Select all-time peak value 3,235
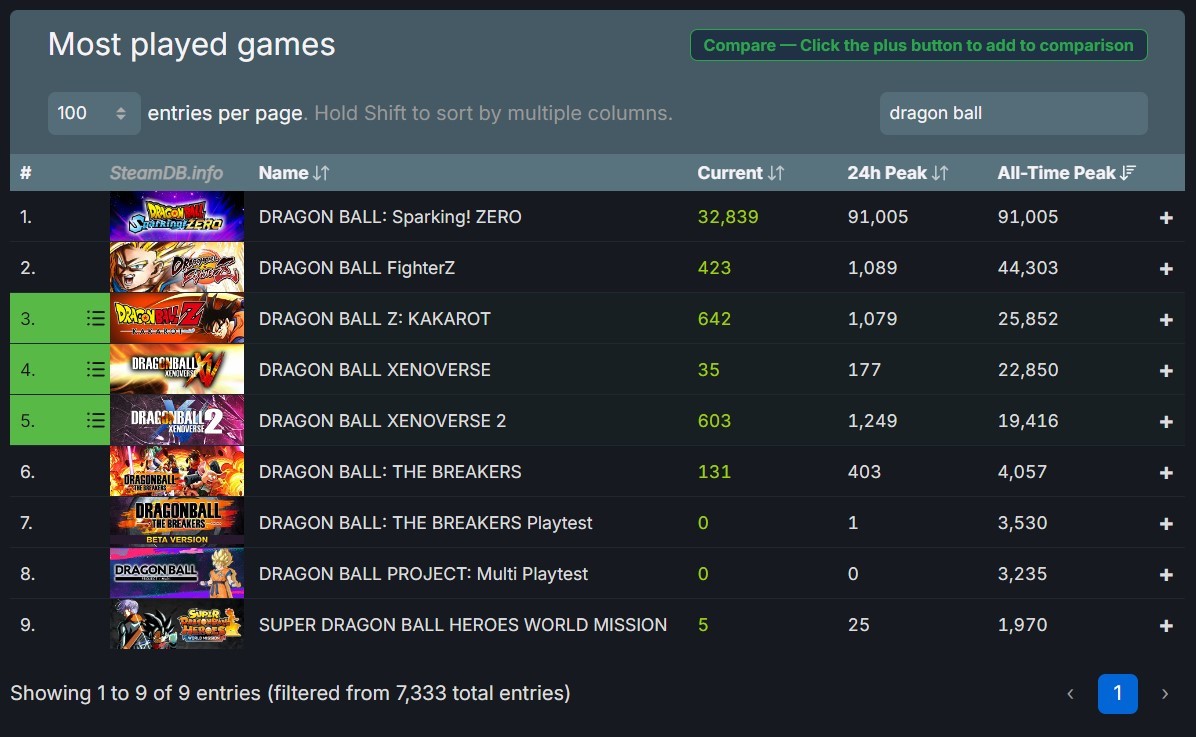The image size is (1196, 737). pos(1022,574)
